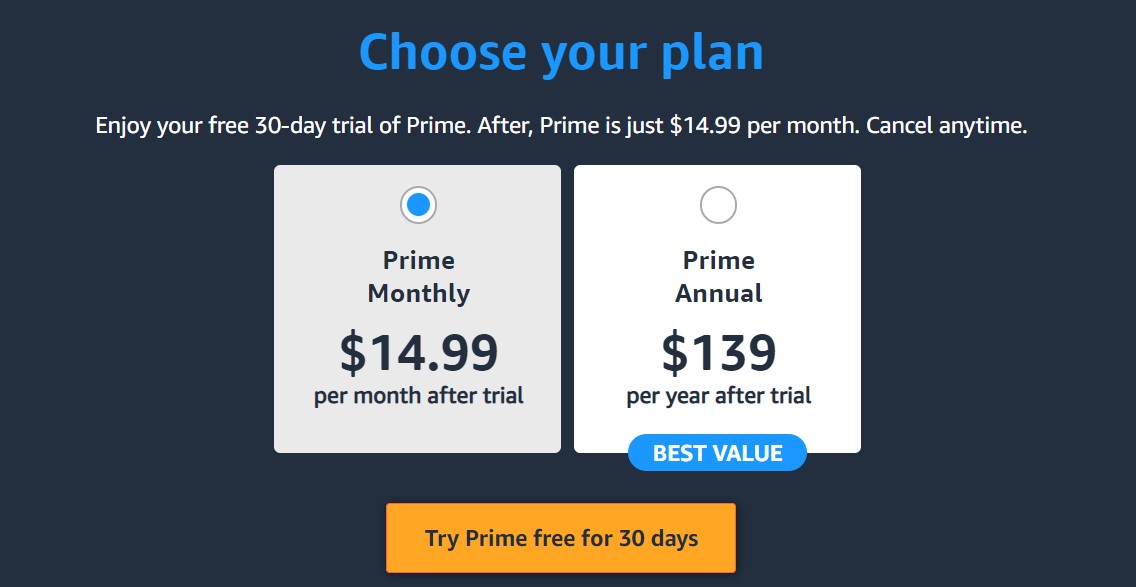This screenshot has height=587, width=1136.
Task: Click the BEST VALUE badge
Action: (717, 452)
